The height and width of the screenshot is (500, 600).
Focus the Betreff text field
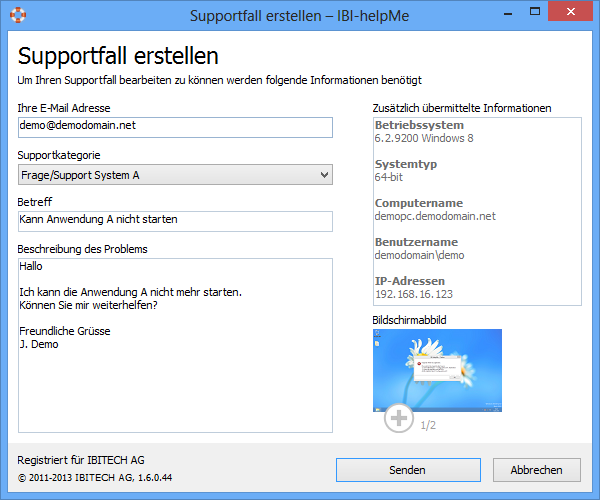[x=174, y=219]
